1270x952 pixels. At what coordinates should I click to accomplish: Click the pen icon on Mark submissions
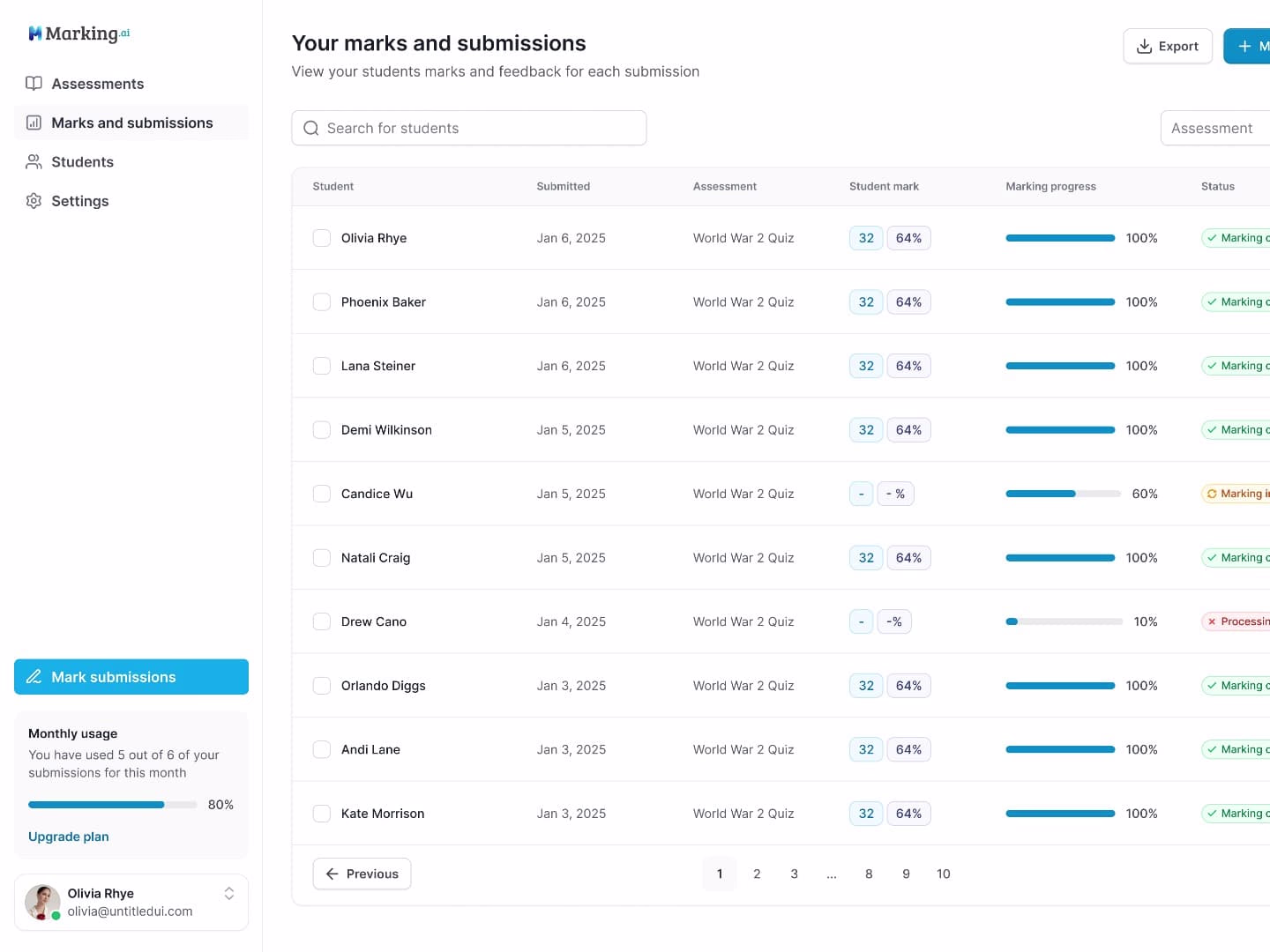(34, 677)
